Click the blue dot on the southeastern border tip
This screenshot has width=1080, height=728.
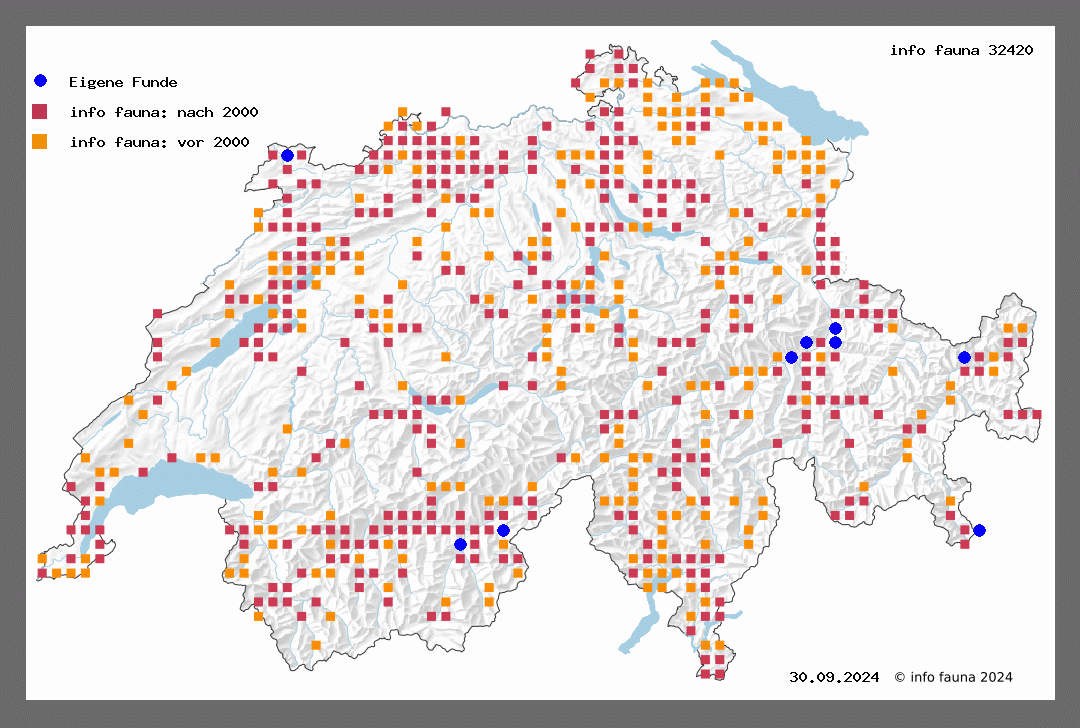(979, 530)
